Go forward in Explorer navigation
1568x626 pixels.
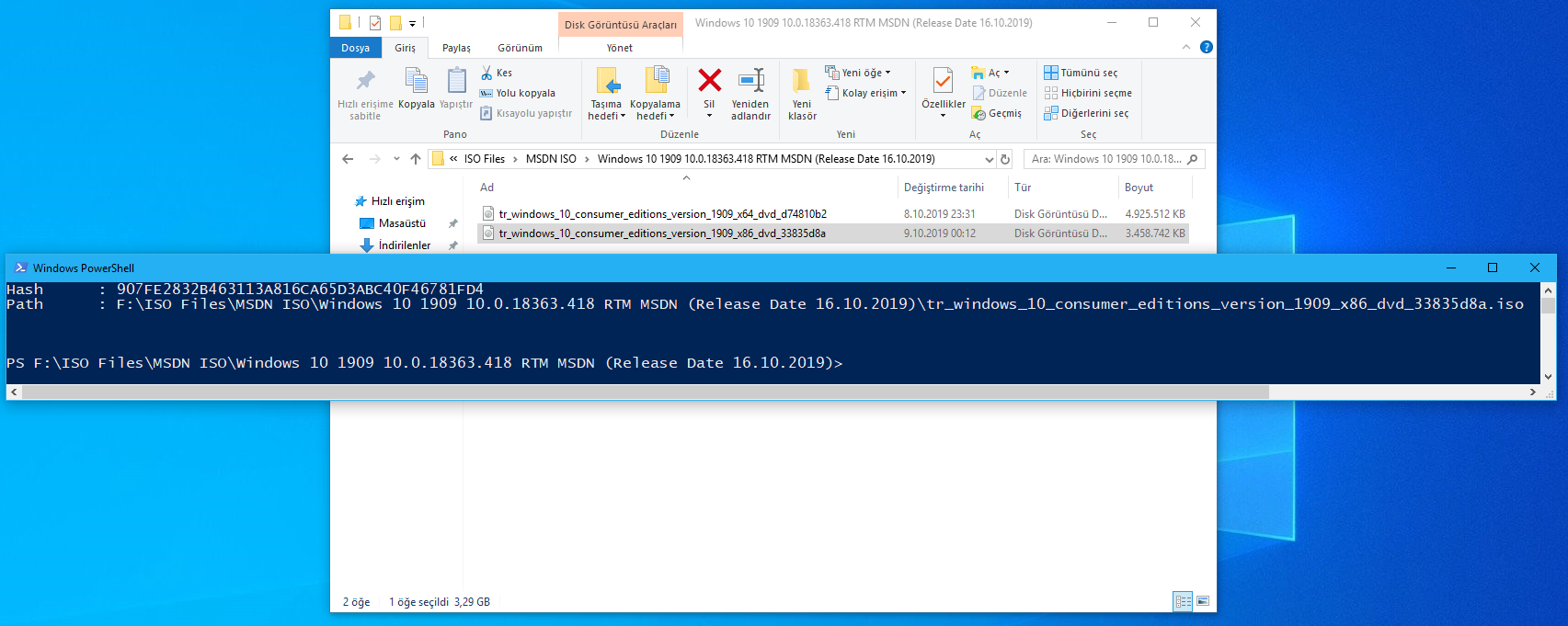374,159
